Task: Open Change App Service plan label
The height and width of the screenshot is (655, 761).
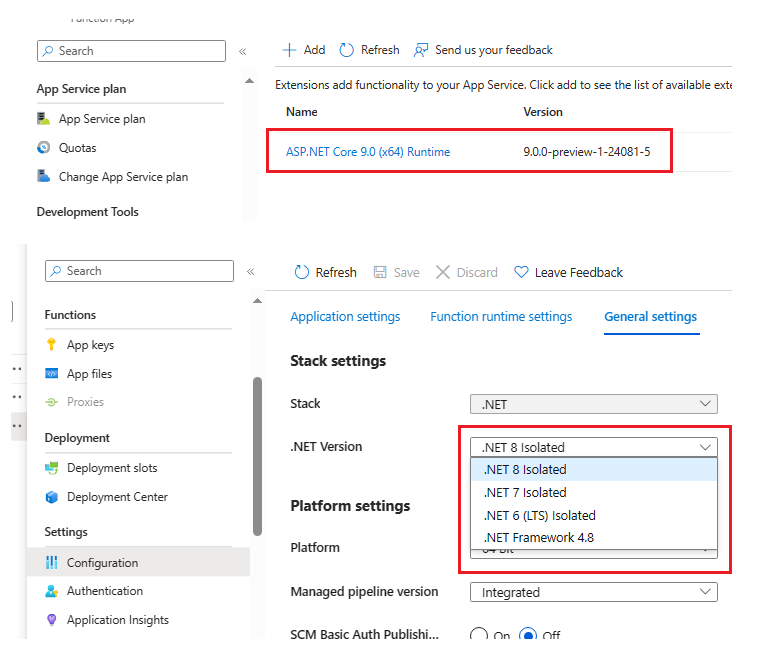Action: click(123, 176)
